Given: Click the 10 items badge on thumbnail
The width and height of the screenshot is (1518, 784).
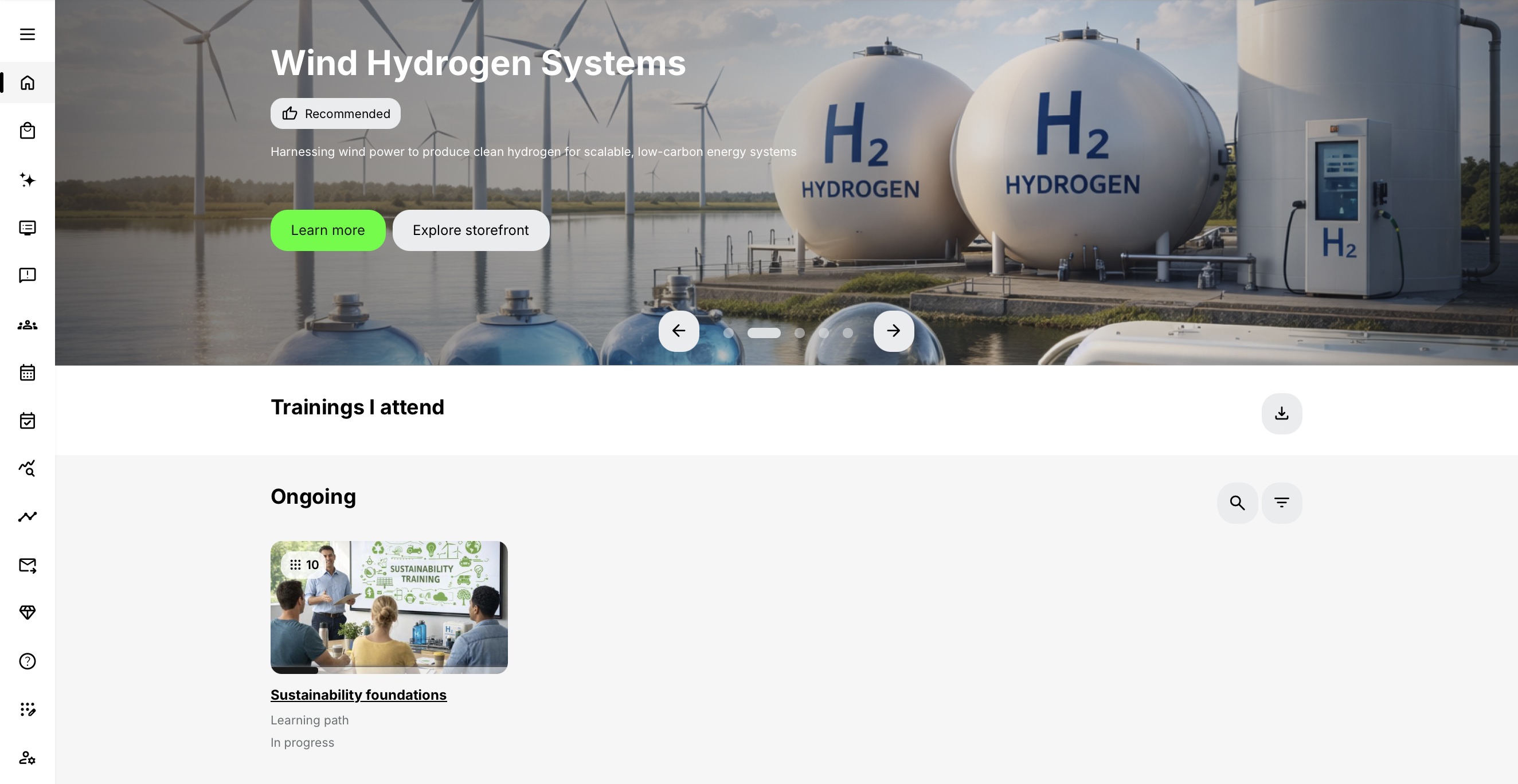Looking at the screenshot, I should coord(304,565).
